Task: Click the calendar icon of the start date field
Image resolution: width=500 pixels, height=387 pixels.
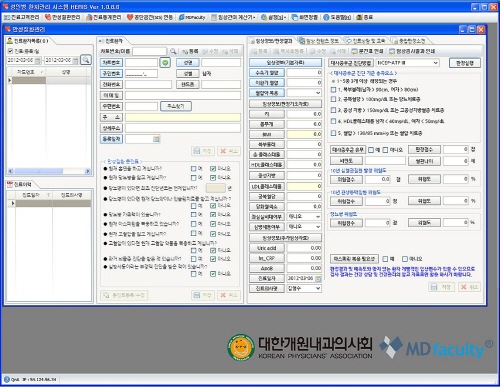Action: click(38, 60)
